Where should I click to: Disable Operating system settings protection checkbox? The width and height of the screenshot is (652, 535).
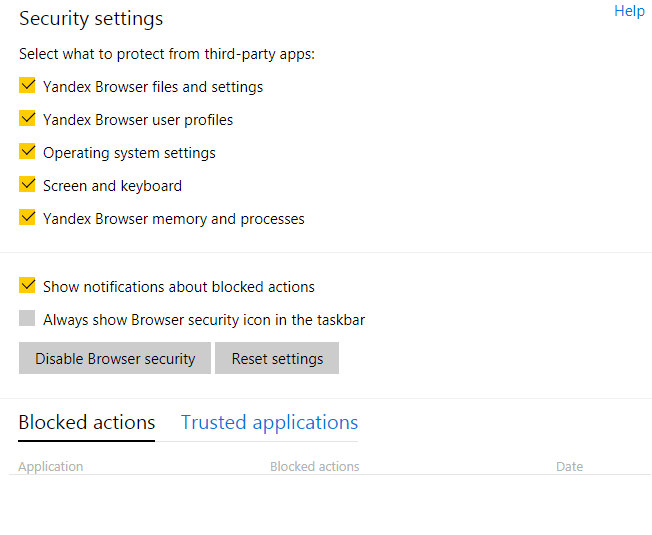(x=27, y=152)
